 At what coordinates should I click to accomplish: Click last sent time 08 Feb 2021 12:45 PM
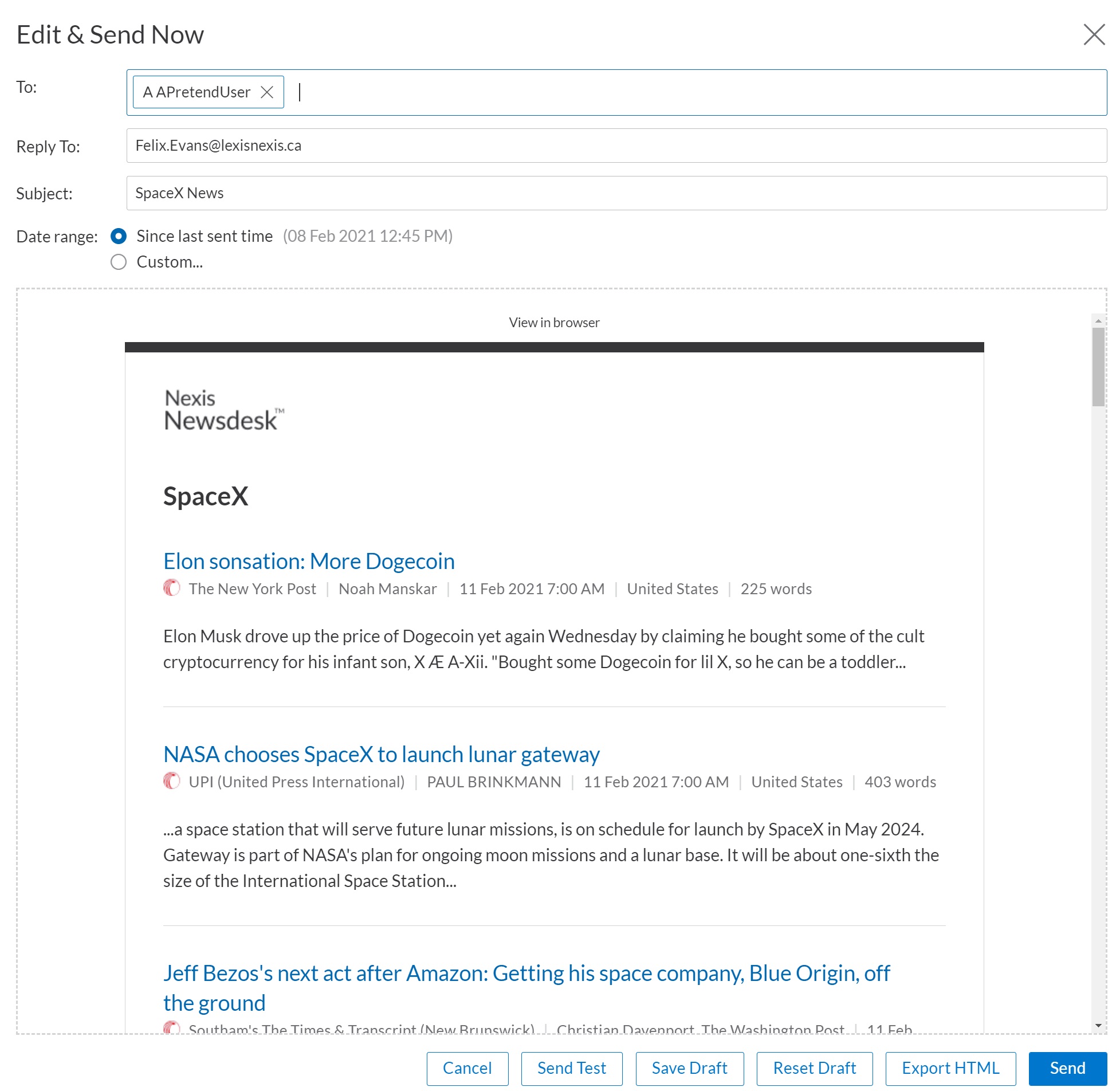pos(368,236)
